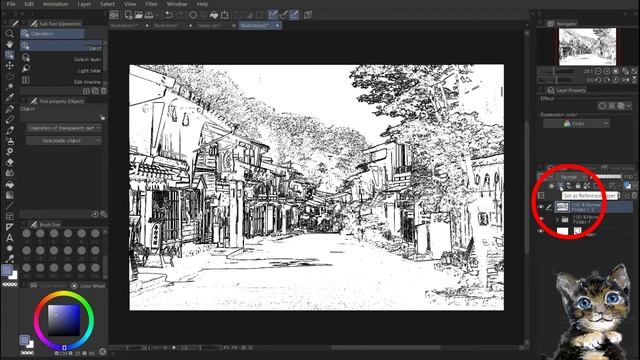
Task: Open the Filter menu
Action: tap(151, 4)
